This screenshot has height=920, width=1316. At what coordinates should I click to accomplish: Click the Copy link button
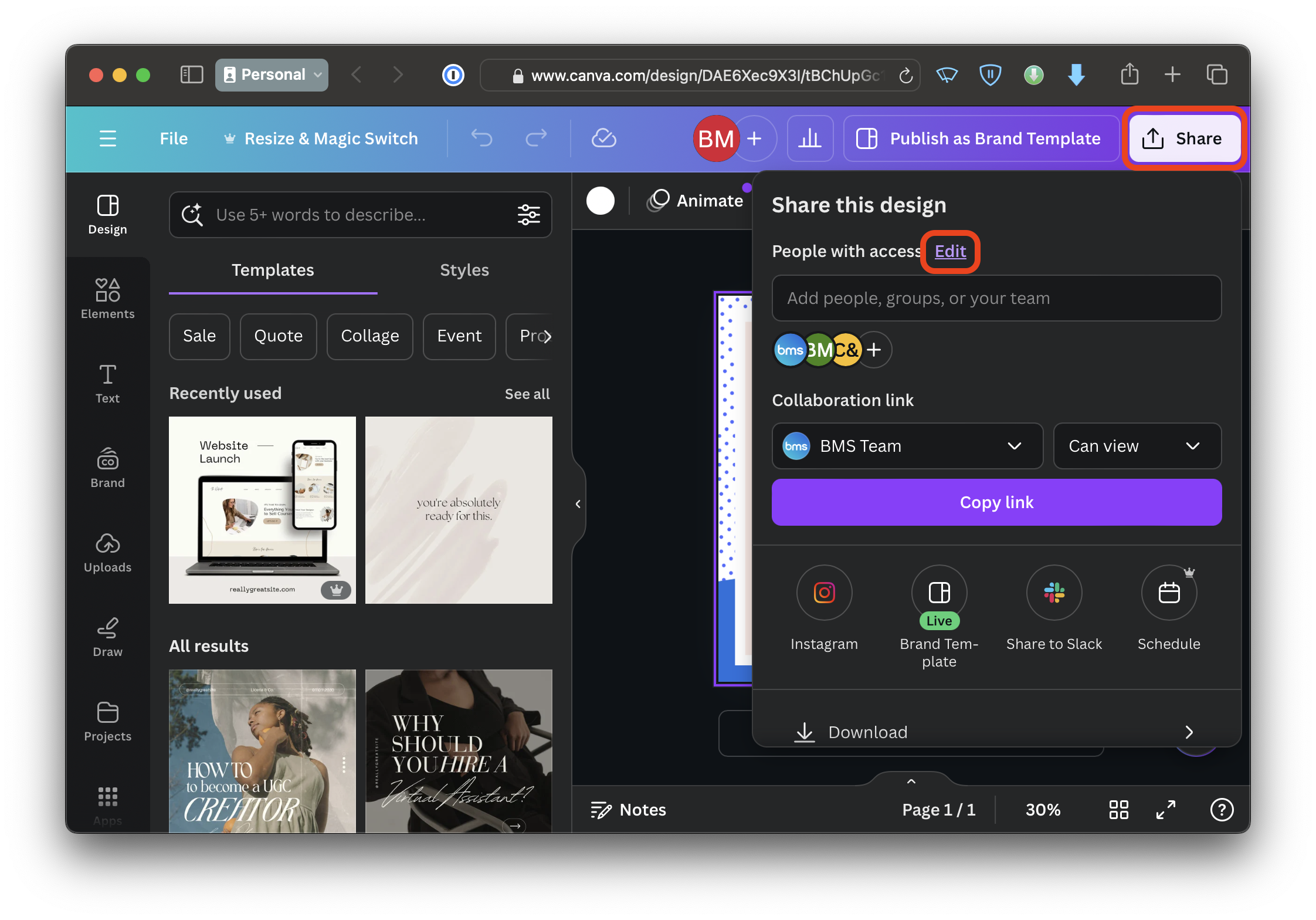[x=996, y=502]
